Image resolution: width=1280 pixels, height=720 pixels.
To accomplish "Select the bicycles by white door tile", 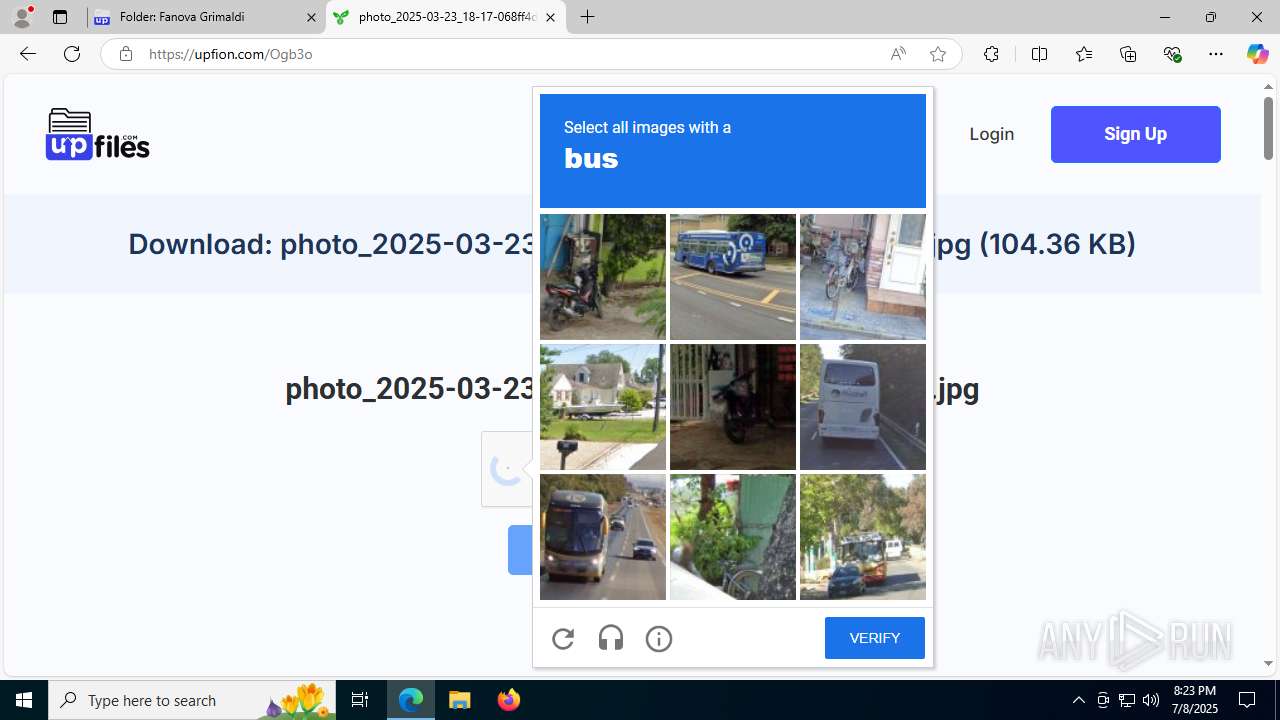I will click(x=863, y=277).
